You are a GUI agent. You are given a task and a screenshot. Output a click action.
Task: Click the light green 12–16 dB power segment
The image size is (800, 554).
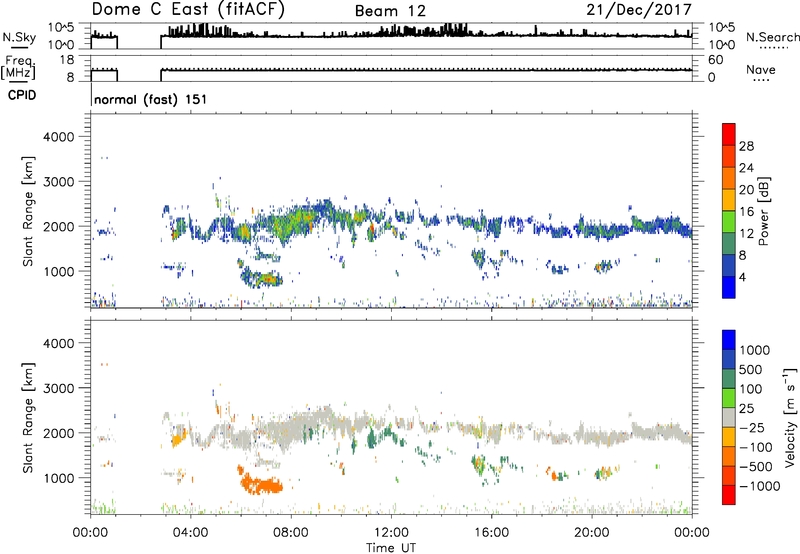click(729, 221)
